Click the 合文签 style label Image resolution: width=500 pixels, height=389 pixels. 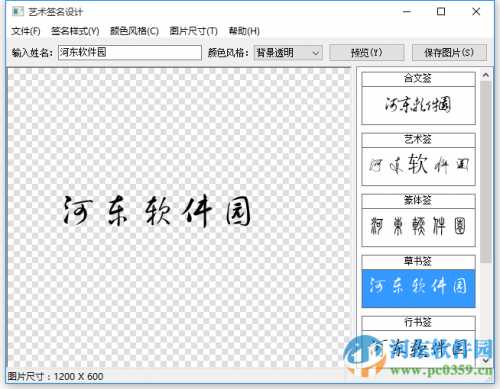click(418, 78)
